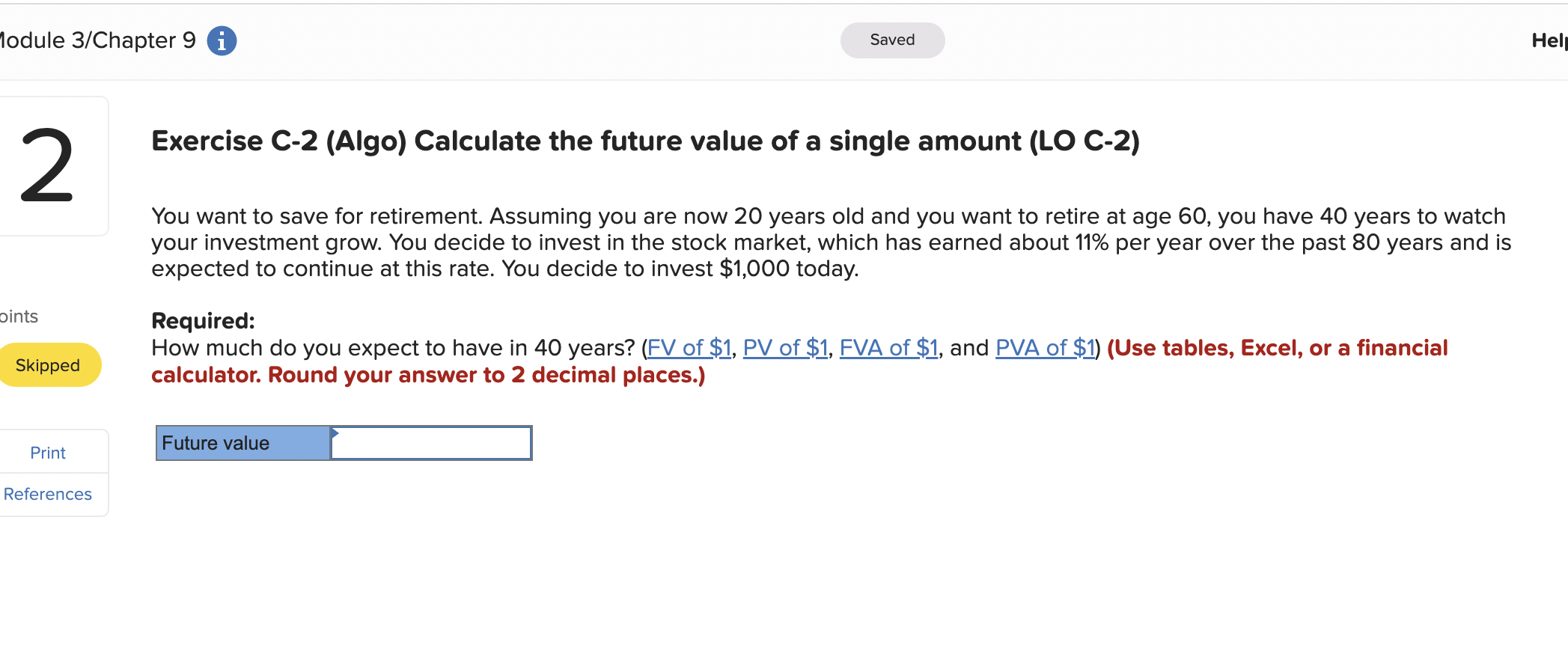Click the question number 2 box

pyautogui.click(x=46, y=165)
